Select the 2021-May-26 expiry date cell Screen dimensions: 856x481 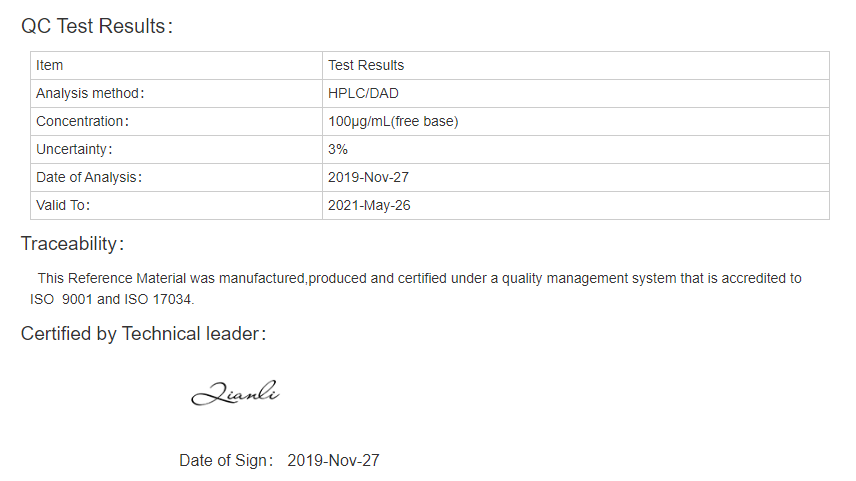click(576, 205)
